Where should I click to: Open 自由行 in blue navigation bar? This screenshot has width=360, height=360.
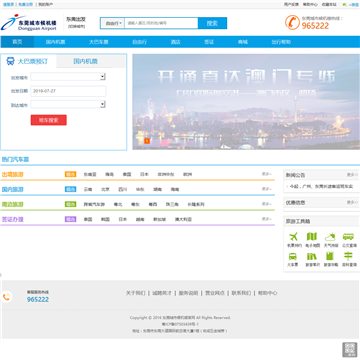click(x=139, y=42)
